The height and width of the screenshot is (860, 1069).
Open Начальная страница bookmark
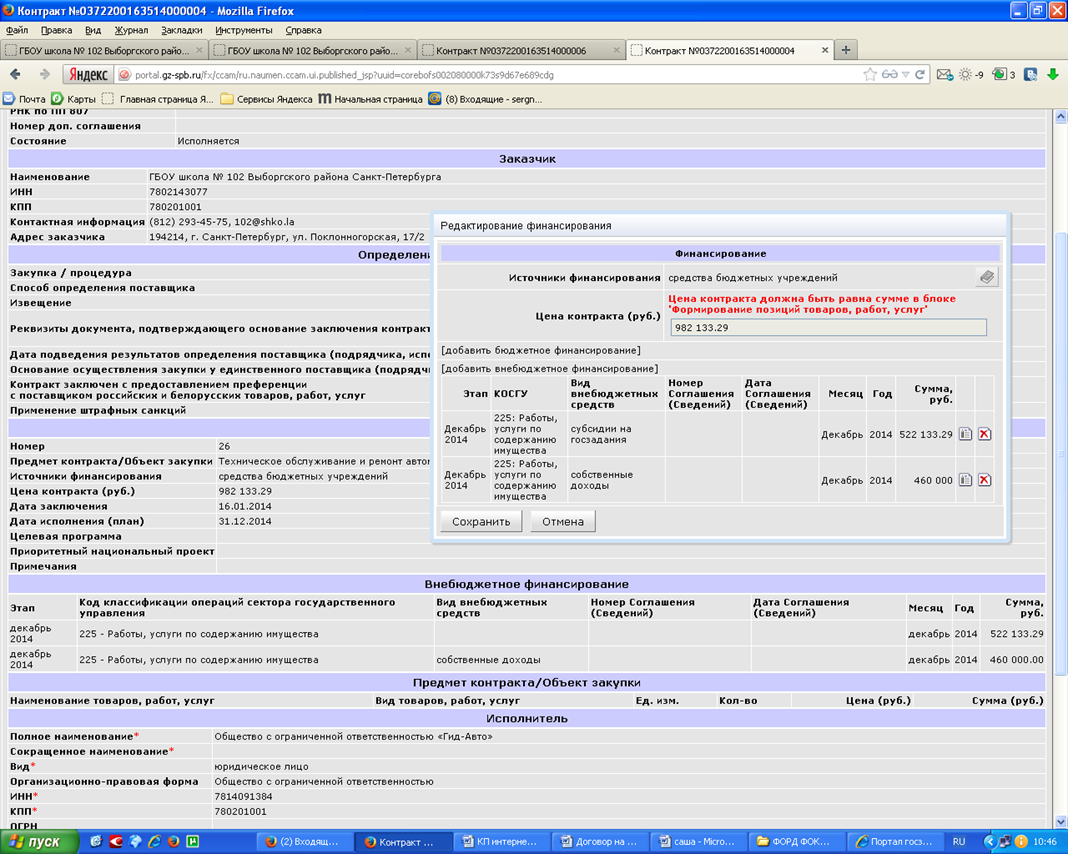tap(370, 99)
